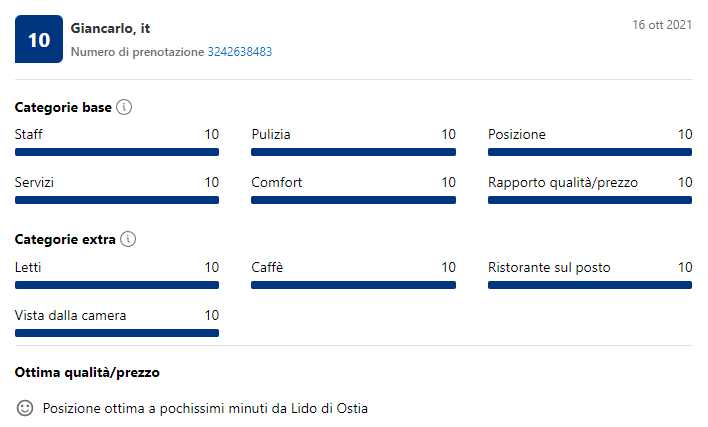Click the review date 16 ott 2021
Viewport: 708px width, 427px height.
click(662, 25)
